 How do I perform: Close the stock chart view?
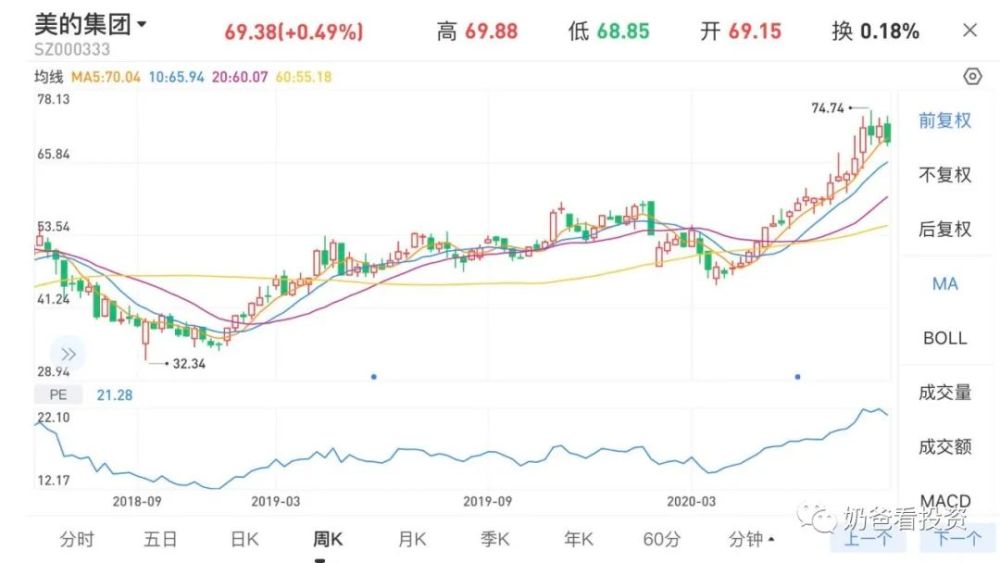[x=970, y=31]
